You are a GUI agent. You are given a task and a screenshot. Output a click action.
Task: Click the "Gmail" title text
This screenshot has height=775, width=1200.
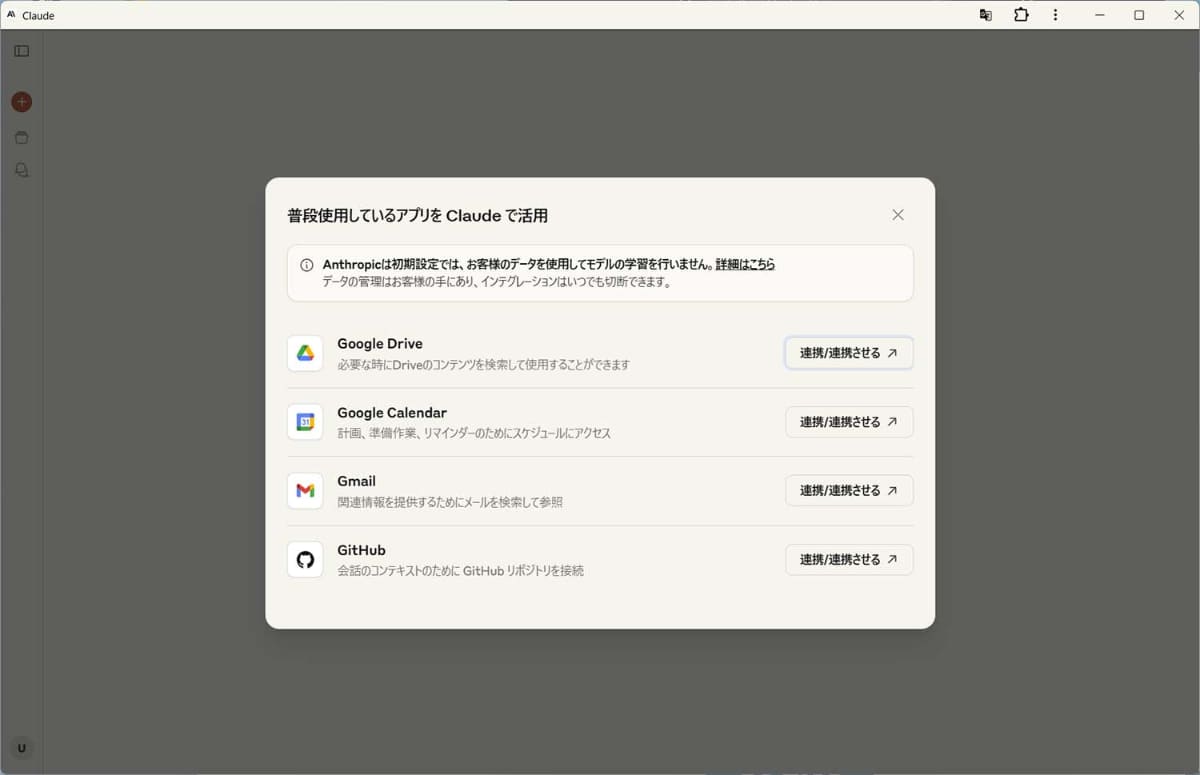pyautogui.click(x=357, y=481)
